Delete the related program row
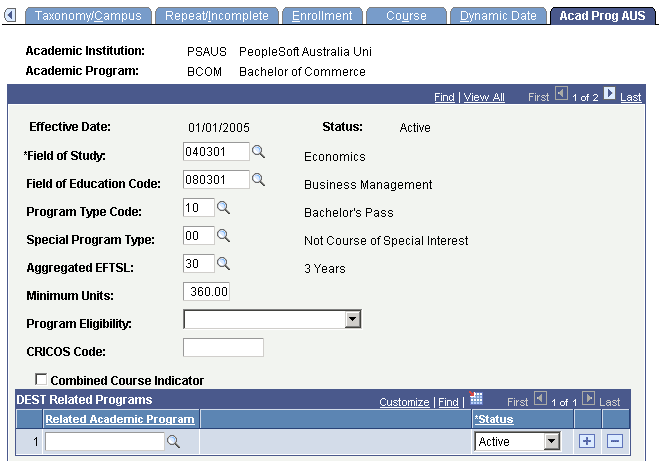 [x=615, y=441]
